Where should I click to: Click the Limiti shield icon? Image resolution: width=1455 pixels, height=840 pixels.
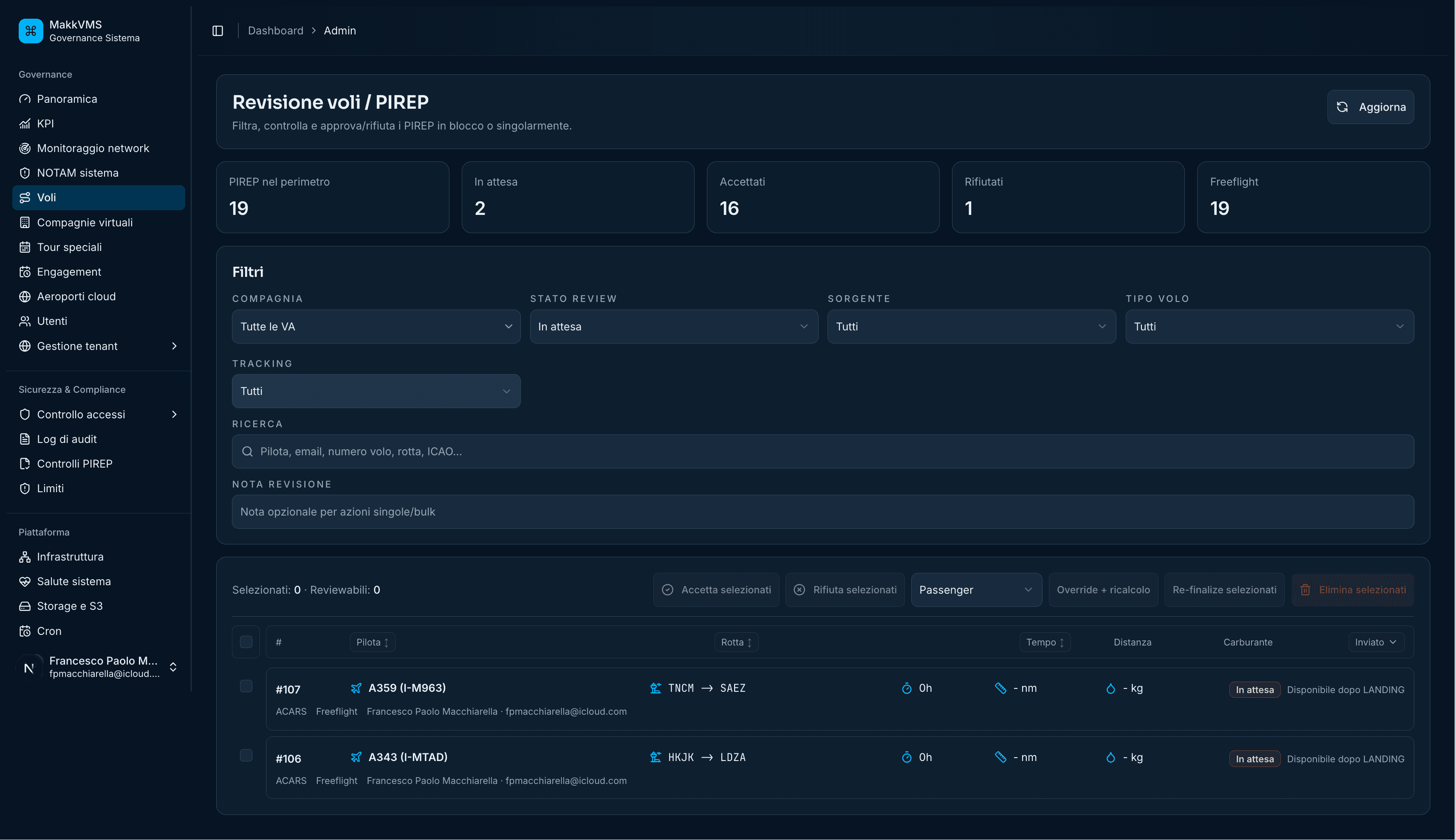[x=25, y=489]
